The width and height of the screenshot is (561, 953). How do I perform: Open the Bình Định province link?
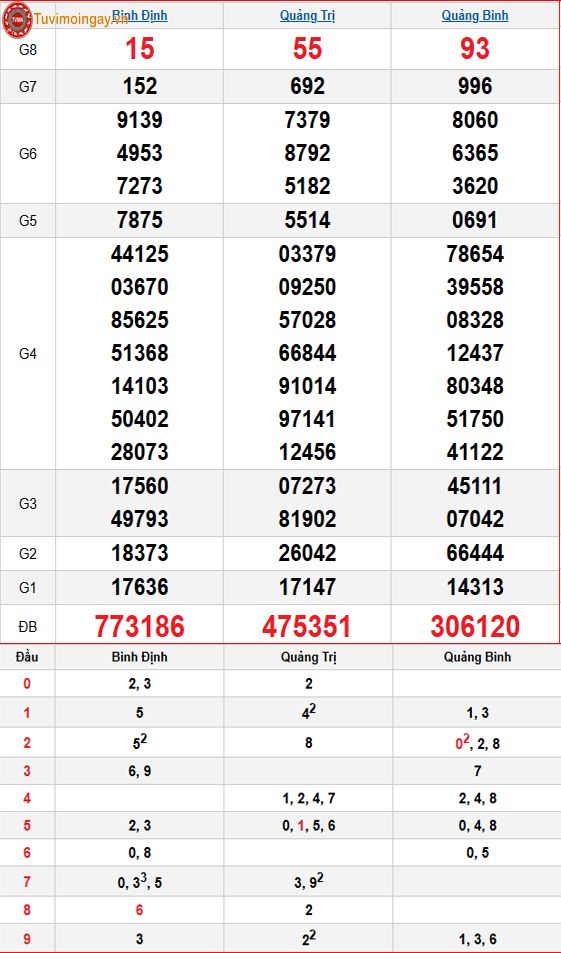click(x=140, y=16)
